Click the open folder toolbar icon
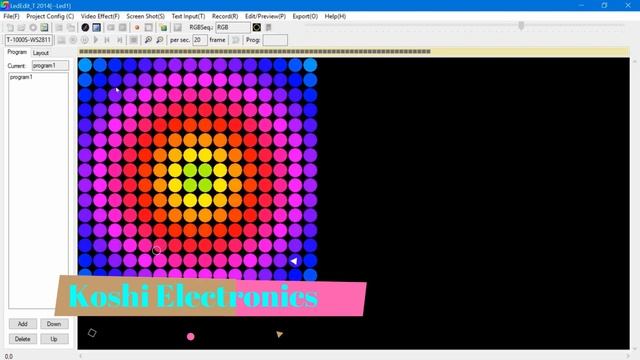The image size is (640, 360). (x=21, y=27)
